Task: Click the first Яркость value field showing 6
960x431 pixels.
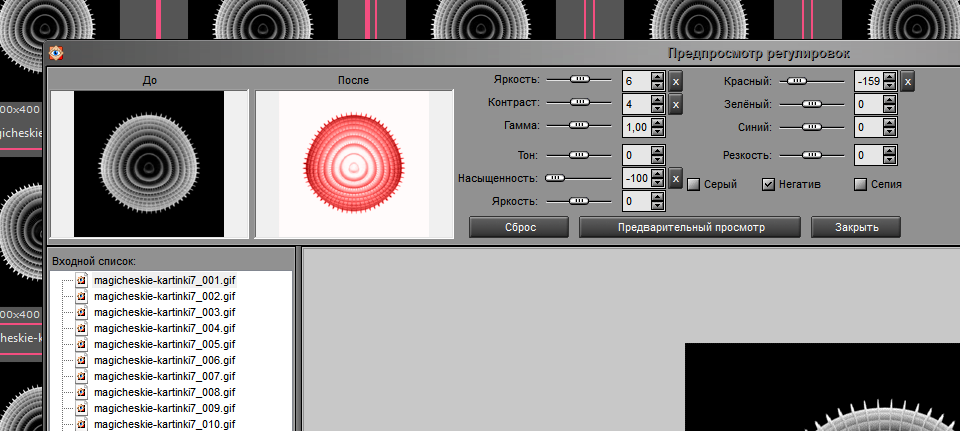Action: coord(637,81)
